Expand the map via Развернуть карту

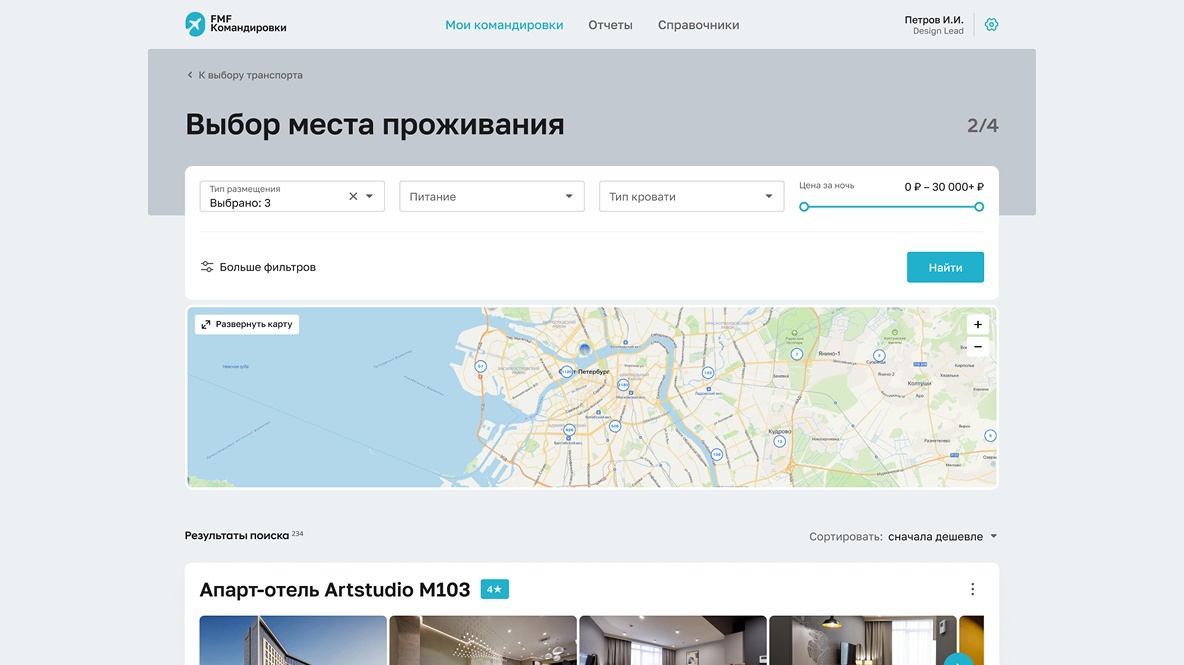pos(246,324)
